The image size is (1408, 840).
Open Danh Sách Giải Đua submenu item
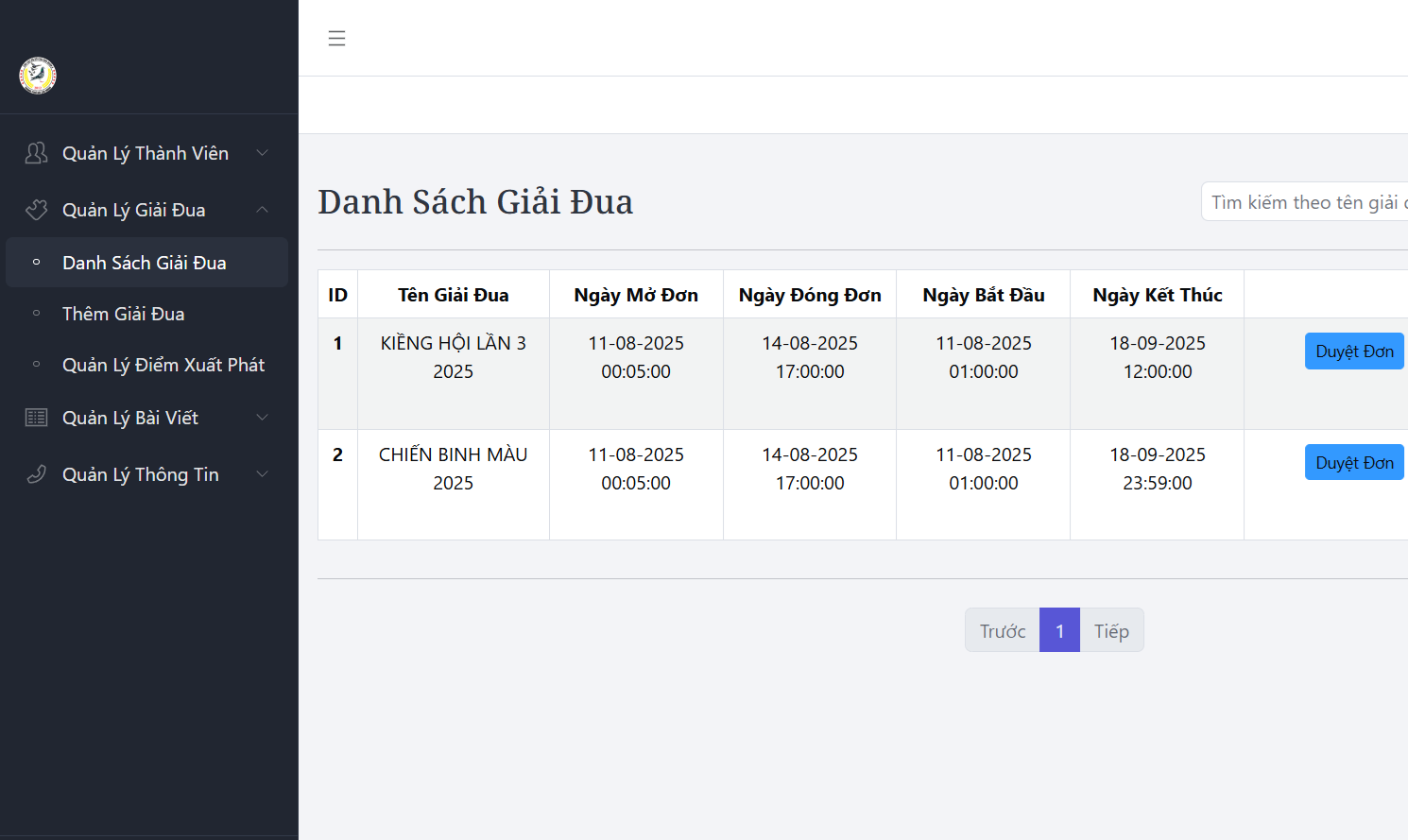coord(145,263)
